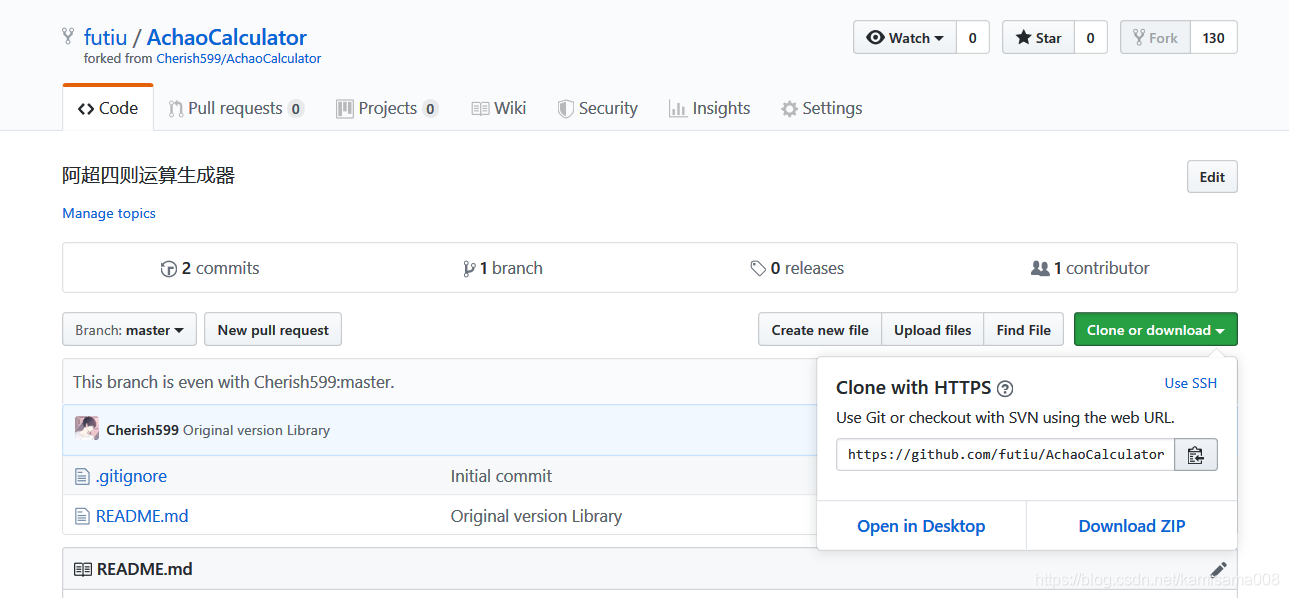Click Find File button
Image resolution: width=1289 pixels, height=598 pixels.
coord(1024,330)
